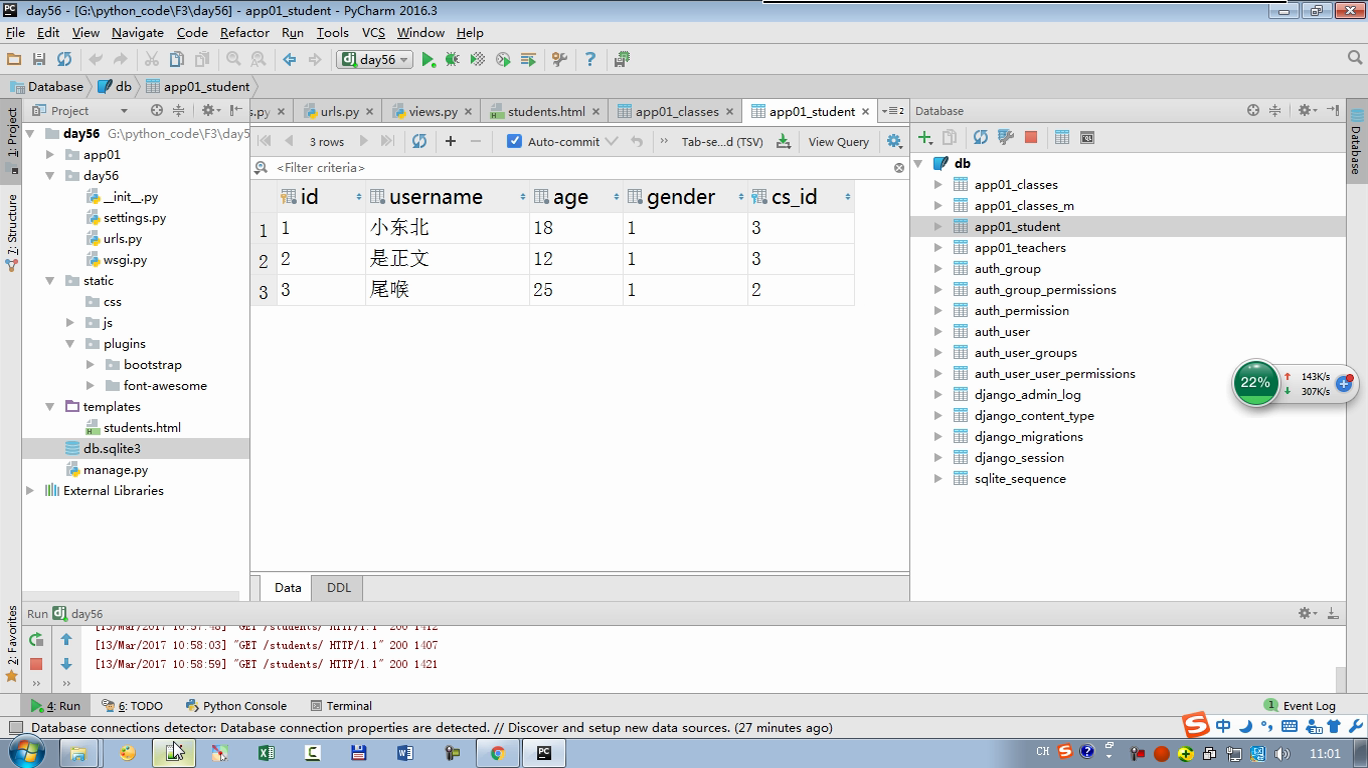The width and height of the screenshot is (1368, 768).
Task: Open Google Chrome from the taskbar
Action: tap(497, 753)
